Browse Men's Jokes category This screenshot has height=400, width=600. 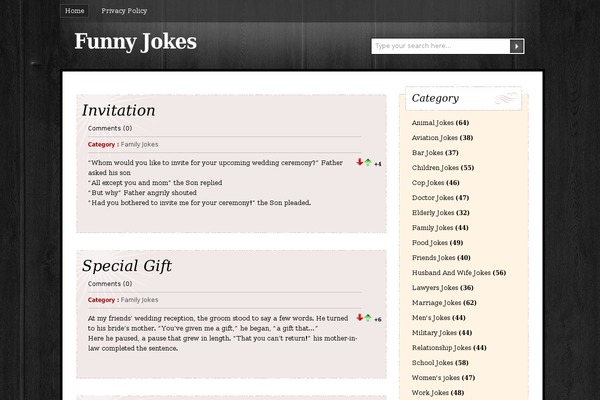[x=431, y=318]
